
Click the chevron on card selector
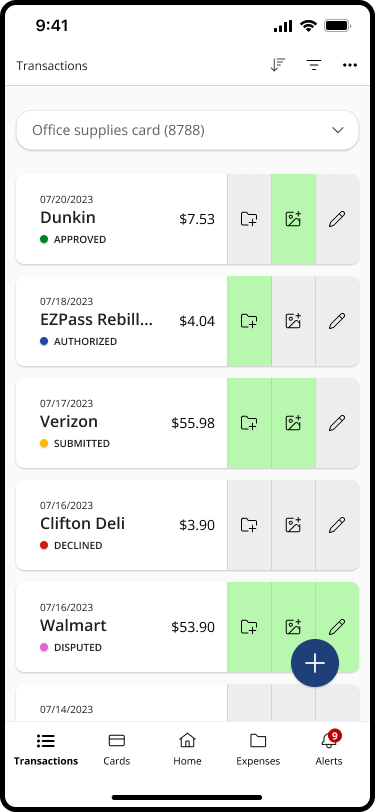(x=338, y=130)
